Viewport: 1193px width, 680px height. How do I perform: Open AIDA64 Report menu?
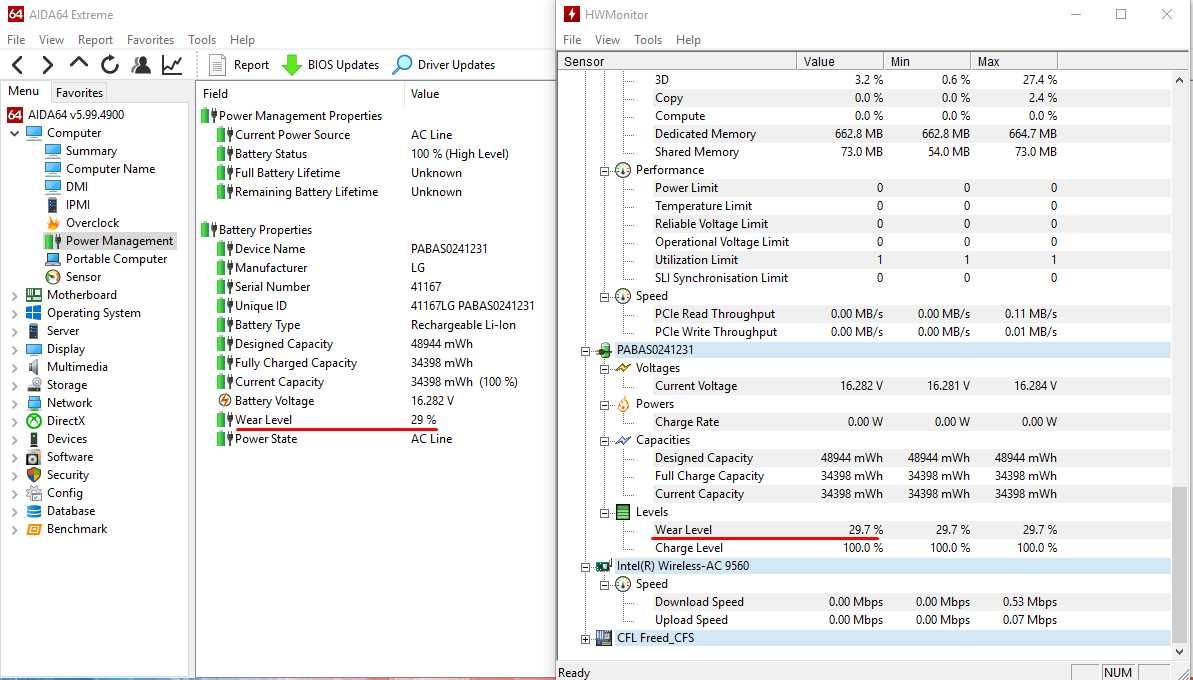(x=95, y=40)
